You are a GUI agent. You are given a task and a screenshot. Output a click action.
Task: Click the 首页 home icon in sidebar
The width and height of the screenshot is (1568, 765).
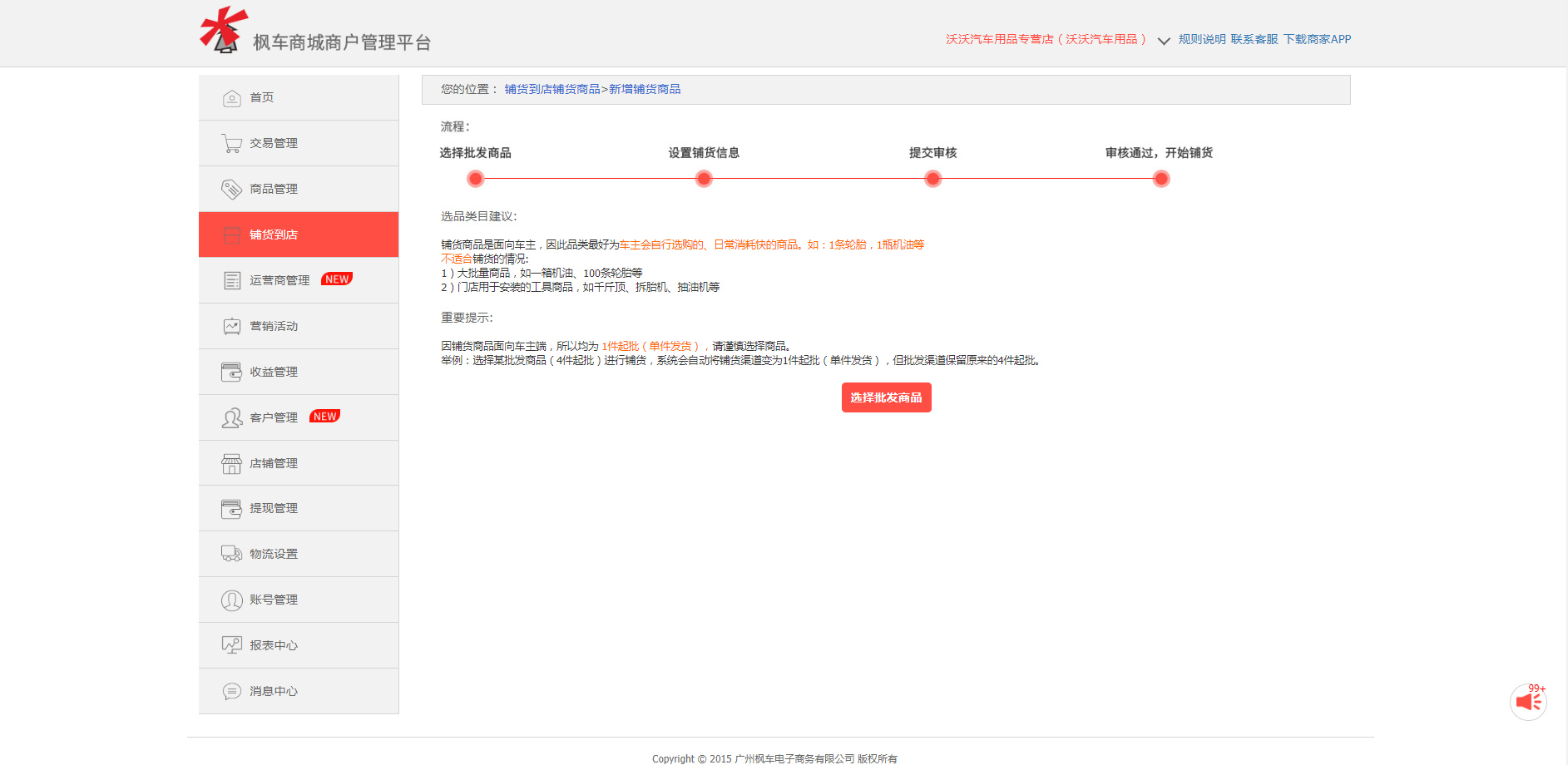(x=230, y=97)
